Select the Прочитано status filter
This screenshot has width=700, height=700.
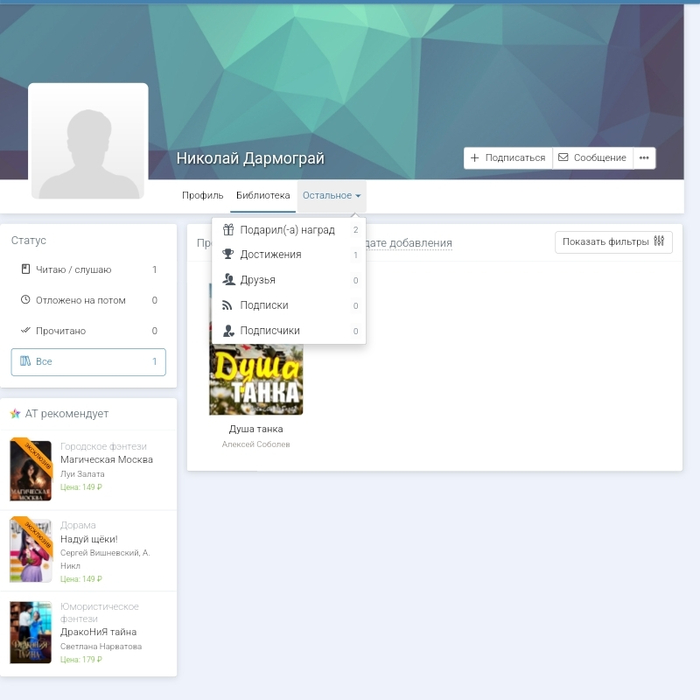(x=88, y=331)
